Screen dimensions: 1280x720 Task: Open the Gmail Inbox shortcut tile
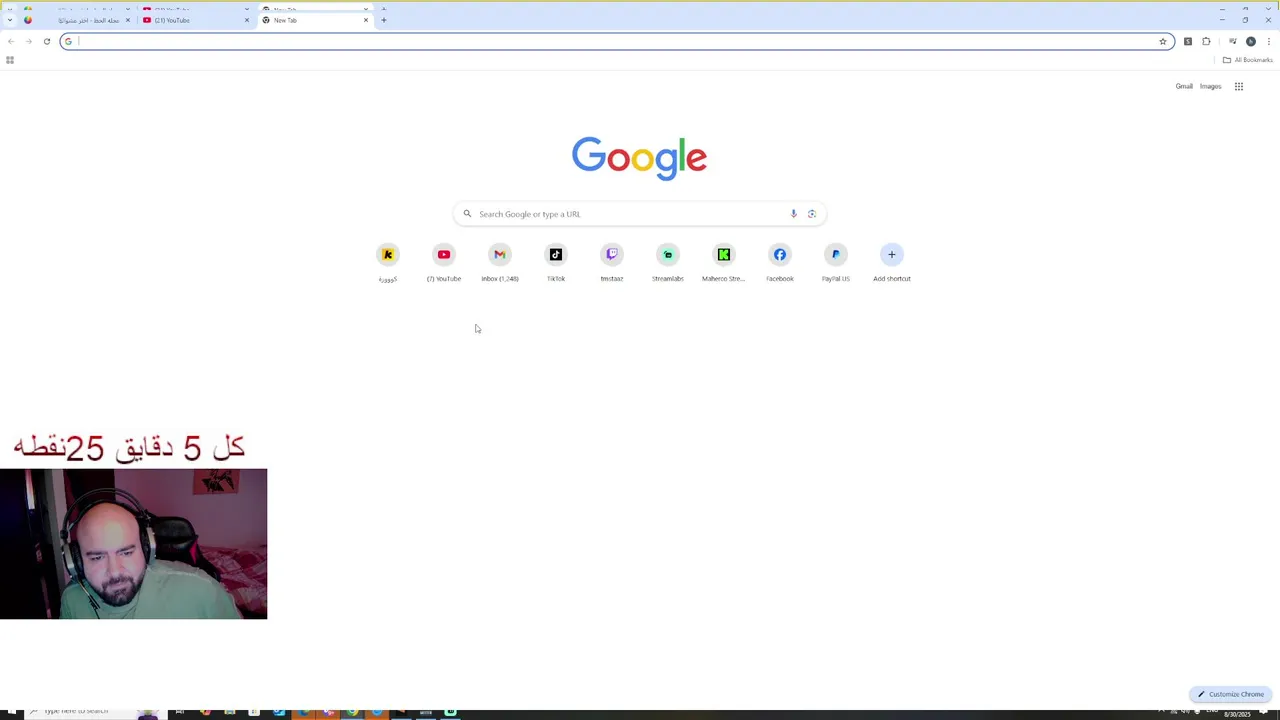click(x=500, y=262)
